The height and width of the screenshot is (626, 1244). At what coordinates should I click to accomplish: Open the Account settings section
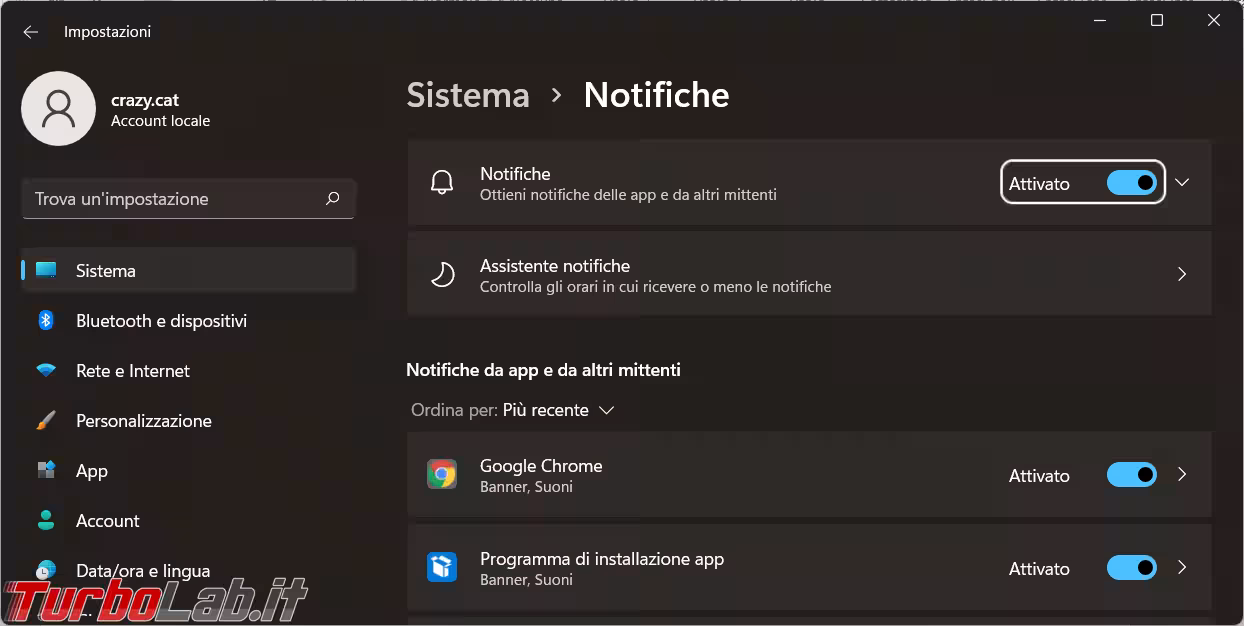click(107, 521)
